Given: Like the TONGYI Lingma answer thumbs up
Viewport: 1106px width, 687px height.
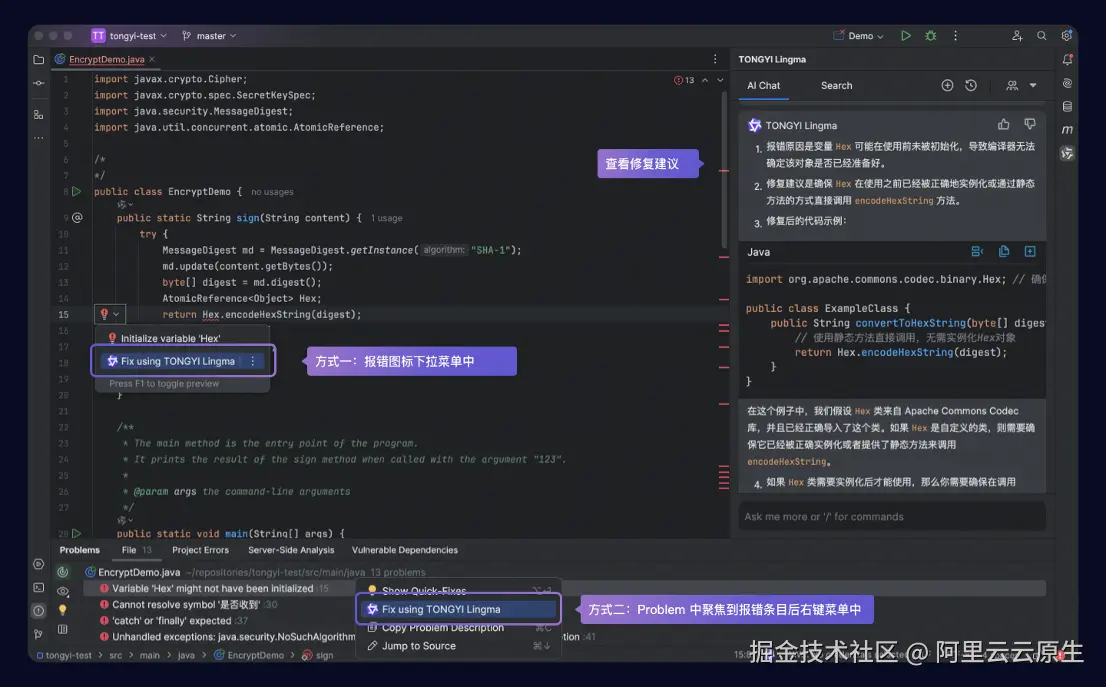Looking at the screenshot, I should click(x=1004, y=125).
